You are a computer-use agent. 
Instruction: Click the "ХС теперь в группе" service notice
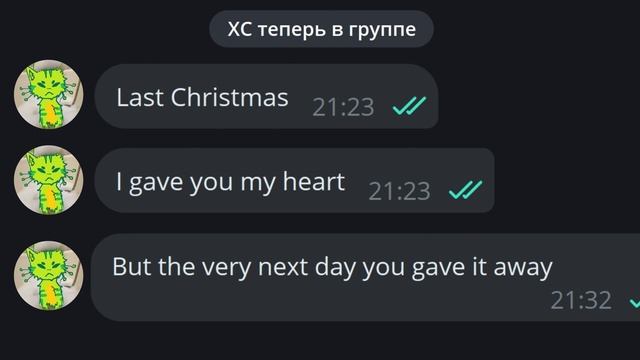pos(321,29)
